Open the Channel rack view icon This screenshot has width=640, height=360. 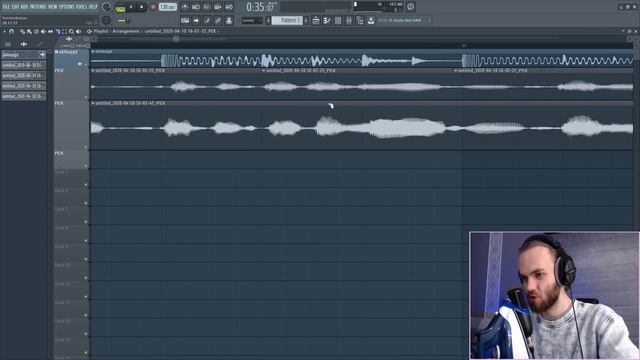(338, 20)
